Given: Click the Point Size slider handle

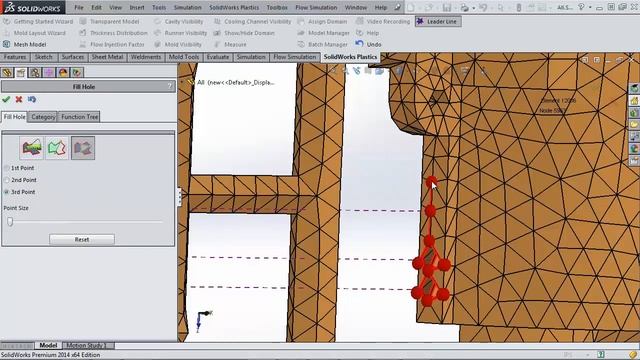Looking at the screenshot, I should [x=10, y=221].
